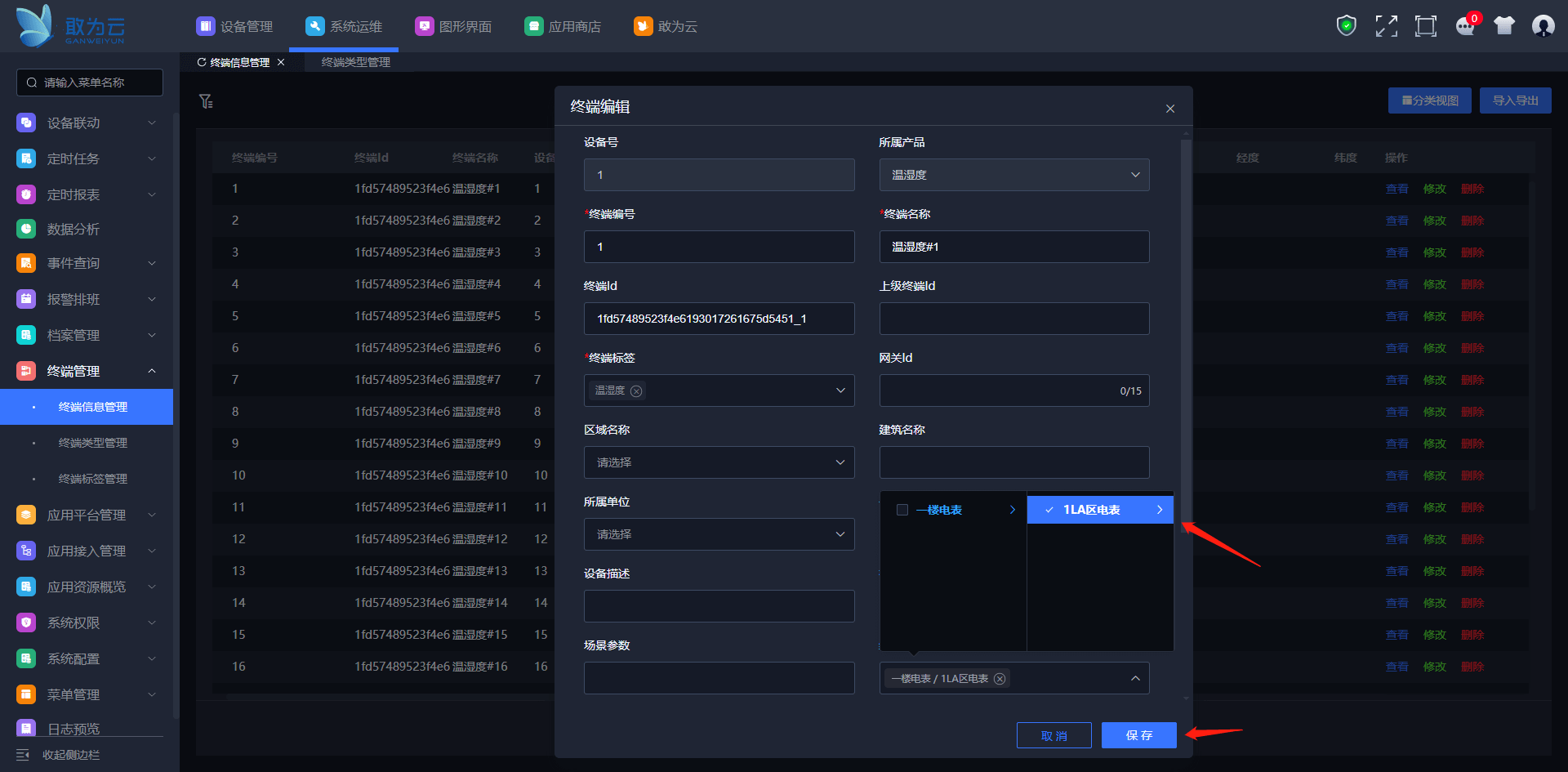Open the 区域名称 dropdown
The width and height of the screenshot is (1568, 772).
tap(719, 462)
